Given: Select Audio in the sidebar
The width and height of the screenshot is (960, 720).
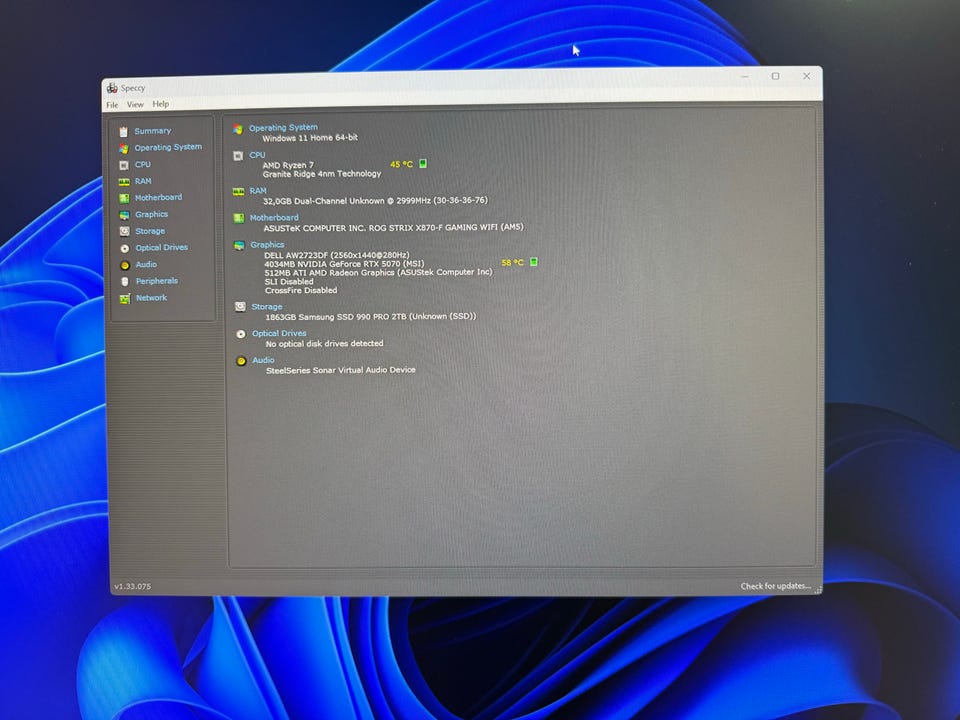Looking at the screenshot, I should pyautogui.click(x=146, y=264).
